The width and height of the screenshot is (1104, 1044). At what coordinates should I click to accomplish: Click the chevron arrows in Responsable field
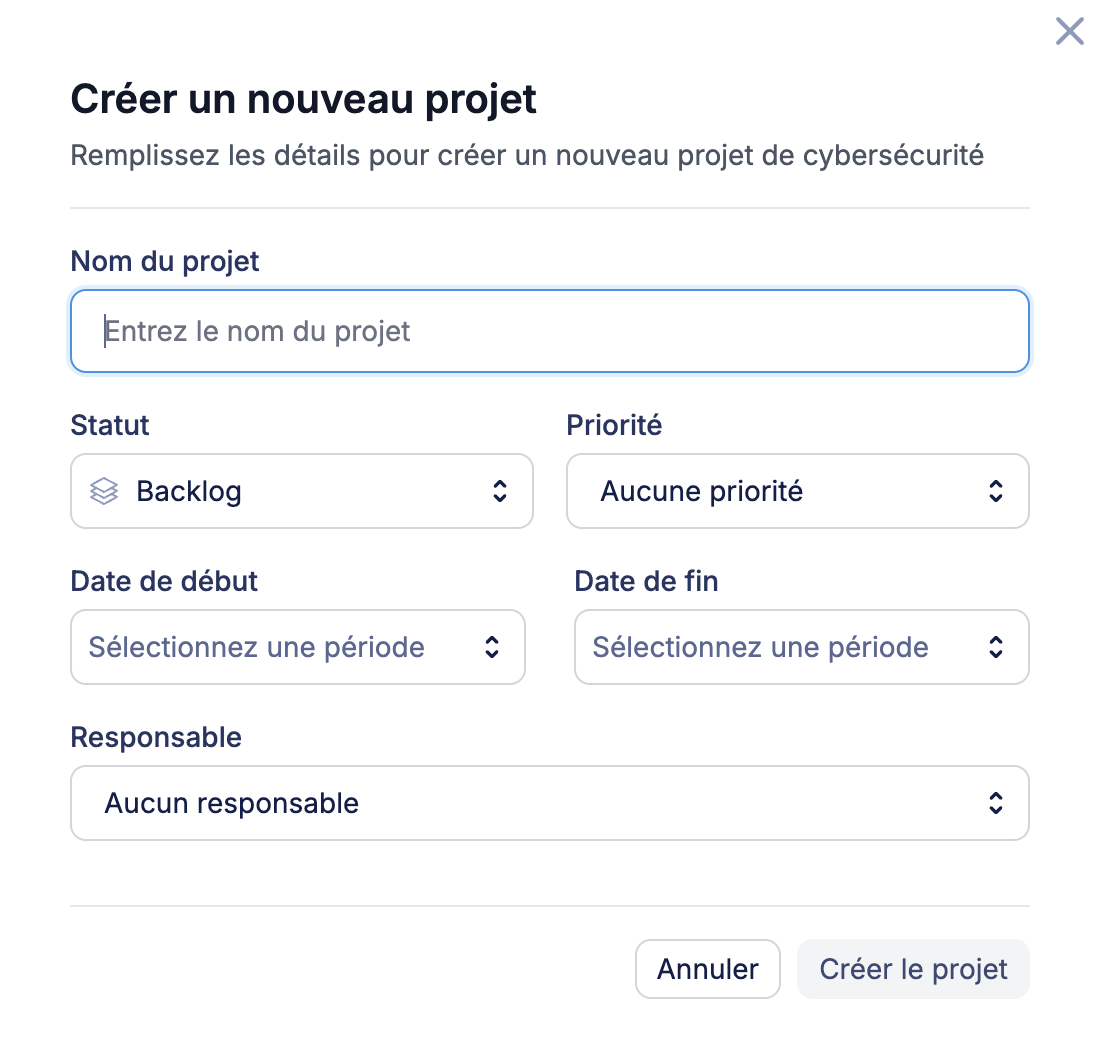(996, 803)
